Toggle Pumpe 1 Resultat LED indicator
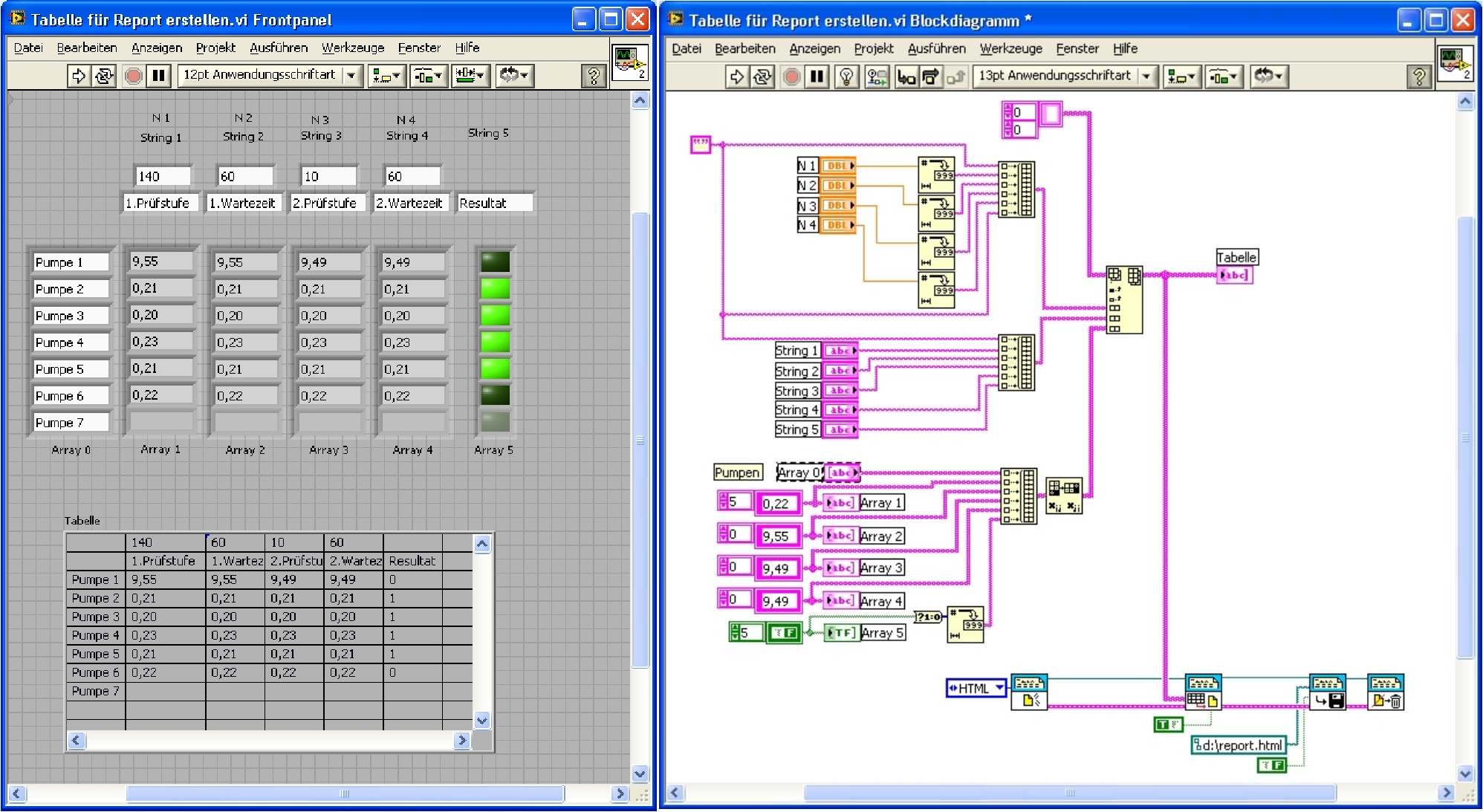Image resolution: width=1483 pixels, height=812 pixels. [495, 262]
